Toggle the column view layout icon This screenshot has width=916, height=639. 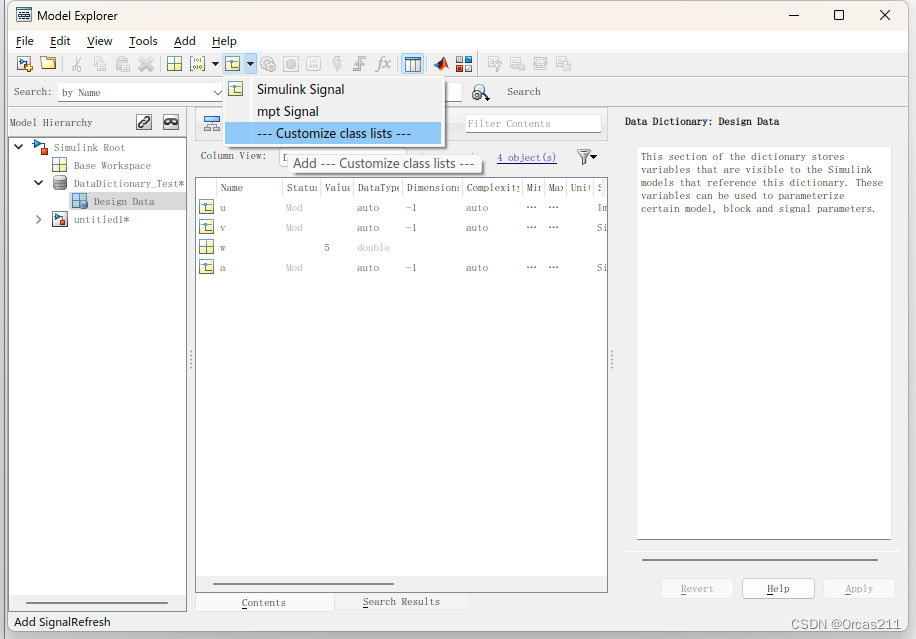pos(412,64)
